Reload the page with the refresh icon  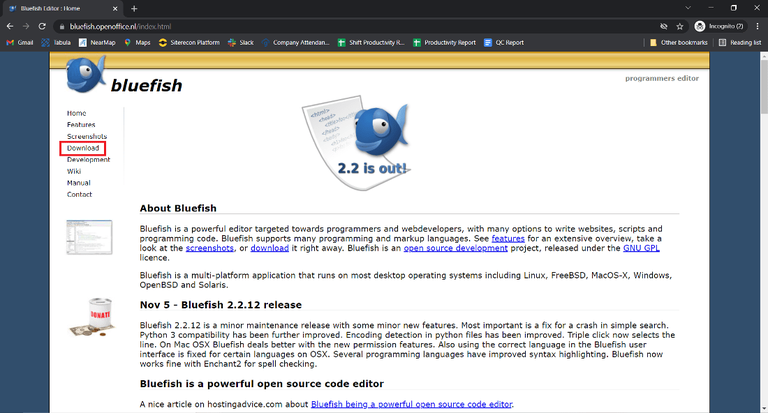point(42,26)
